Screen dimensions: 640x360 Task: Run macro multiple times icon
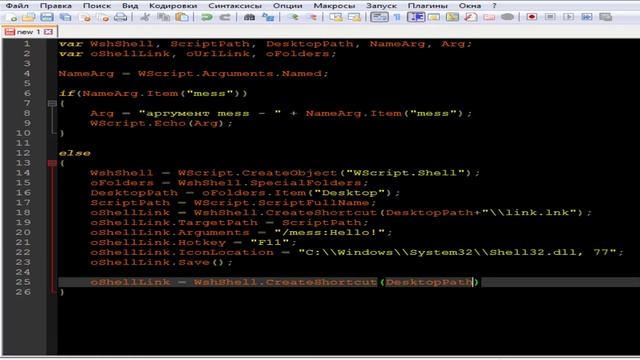[x=587, y=17]
